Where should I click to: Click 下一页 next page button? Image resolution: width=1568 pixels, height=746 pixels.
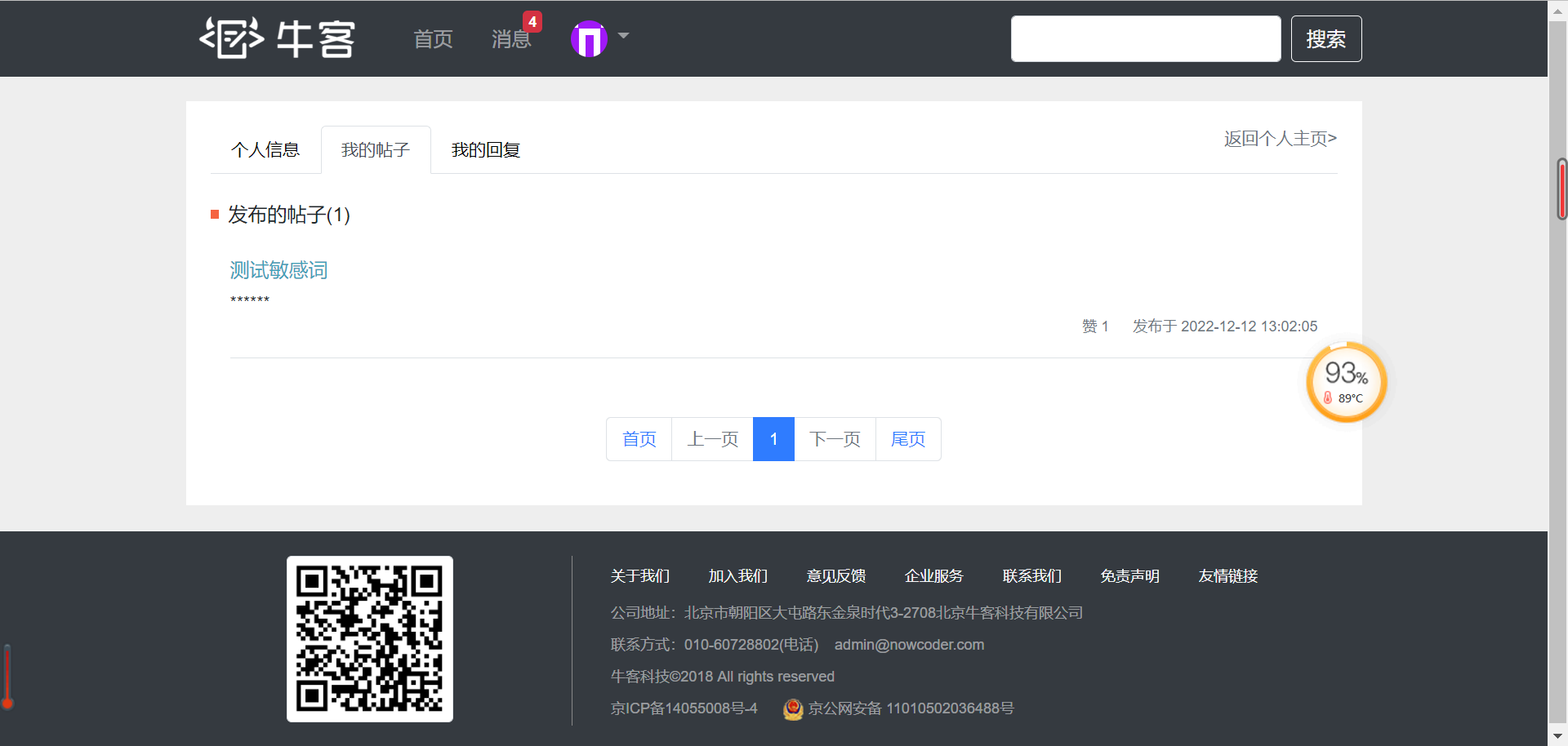[x=835, y=439]
